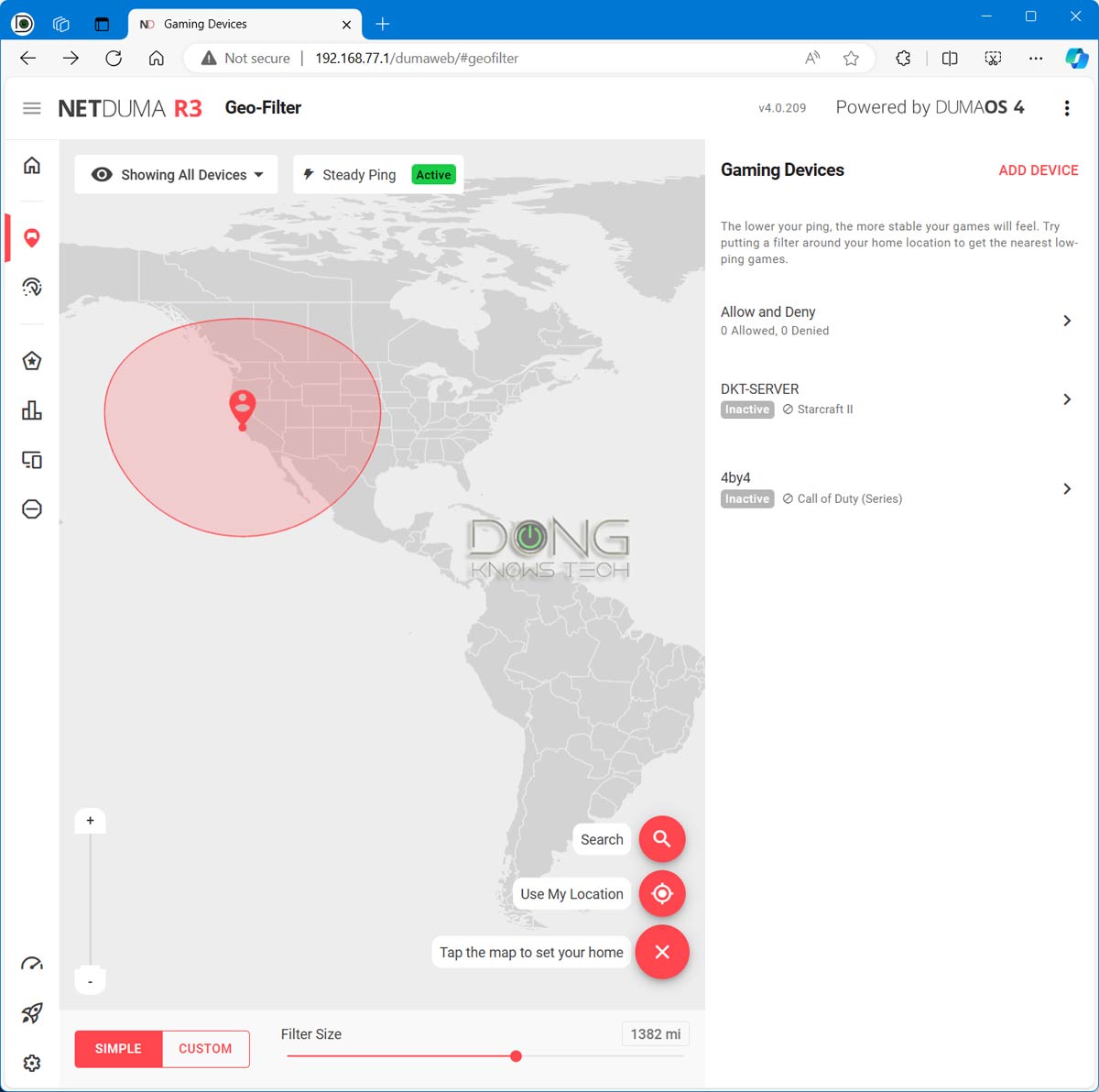Open the speedometer sidebar icon
This screenshot has height=1092, width=1099.
point(32,964)
